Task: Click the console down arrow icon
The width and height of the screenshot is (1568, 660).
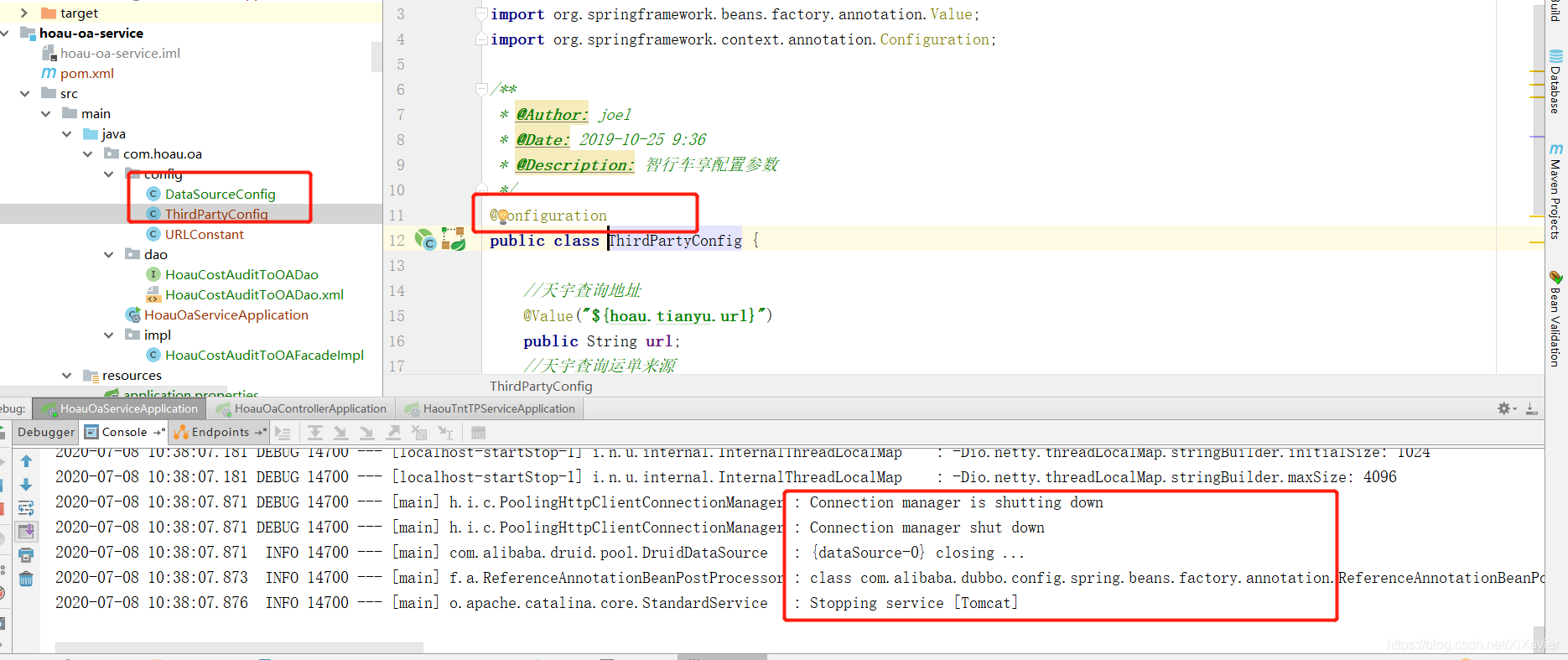Action: click(x=26, y=485)
